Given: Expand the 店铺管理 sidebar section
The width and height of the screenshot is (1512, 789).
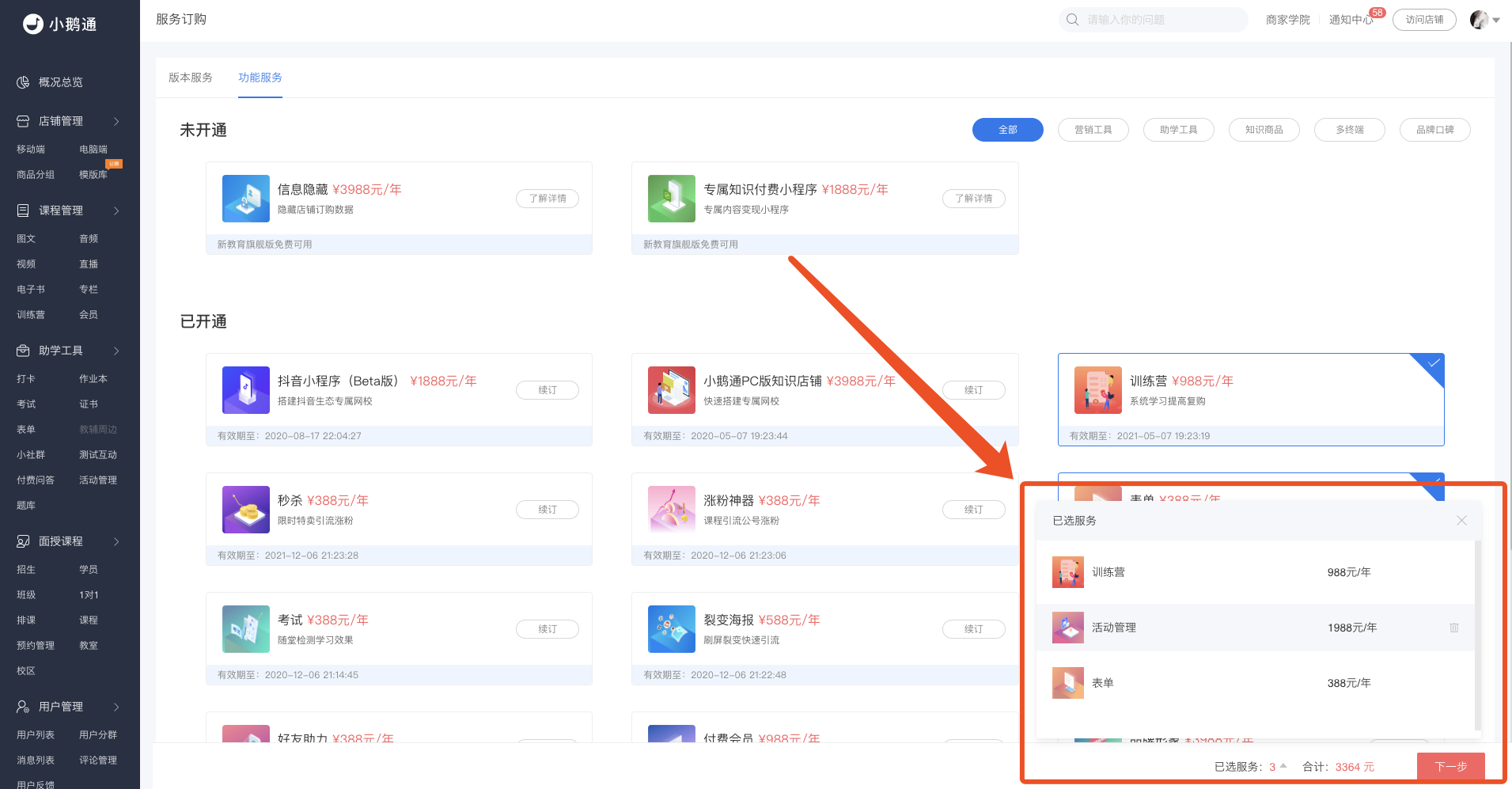Looking at the screenshot, I should pos(116,121).
